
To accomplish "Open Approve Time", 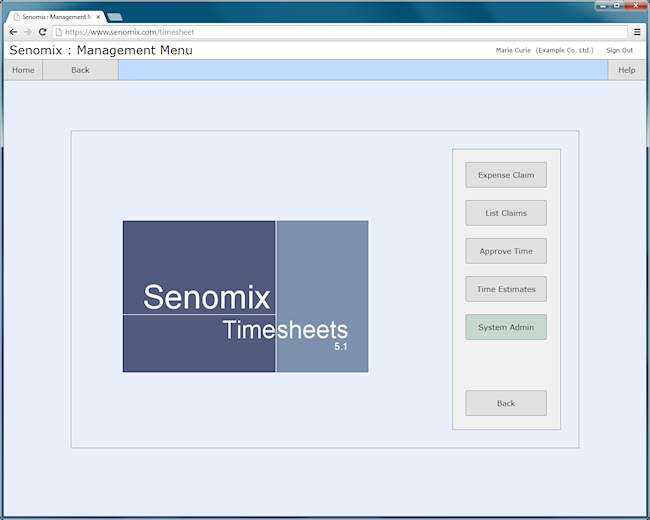I will point(506,251).
